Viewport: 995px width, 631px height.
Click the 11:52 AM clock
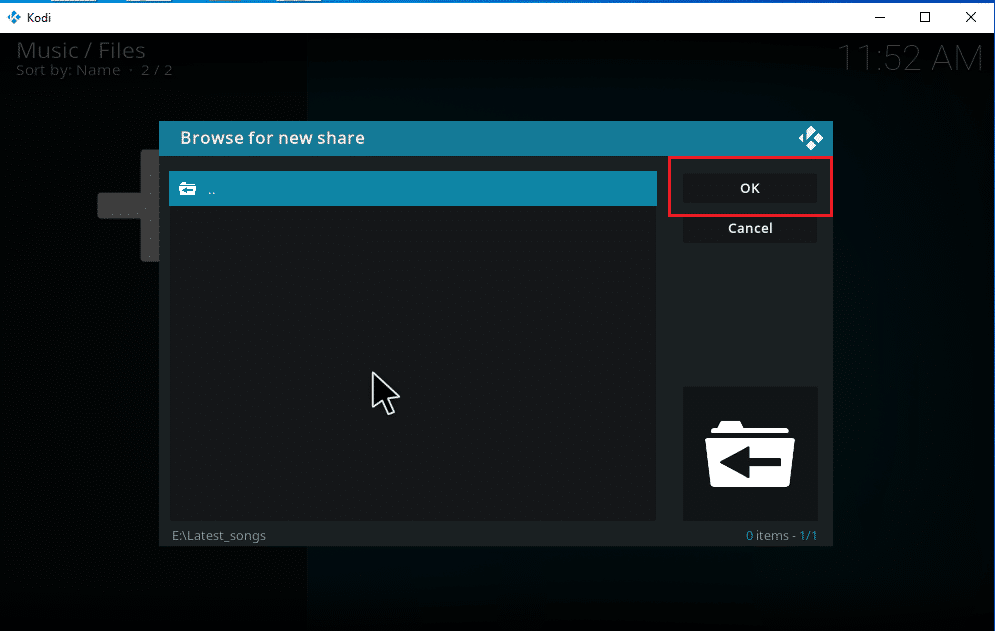(x=910, y=58)
